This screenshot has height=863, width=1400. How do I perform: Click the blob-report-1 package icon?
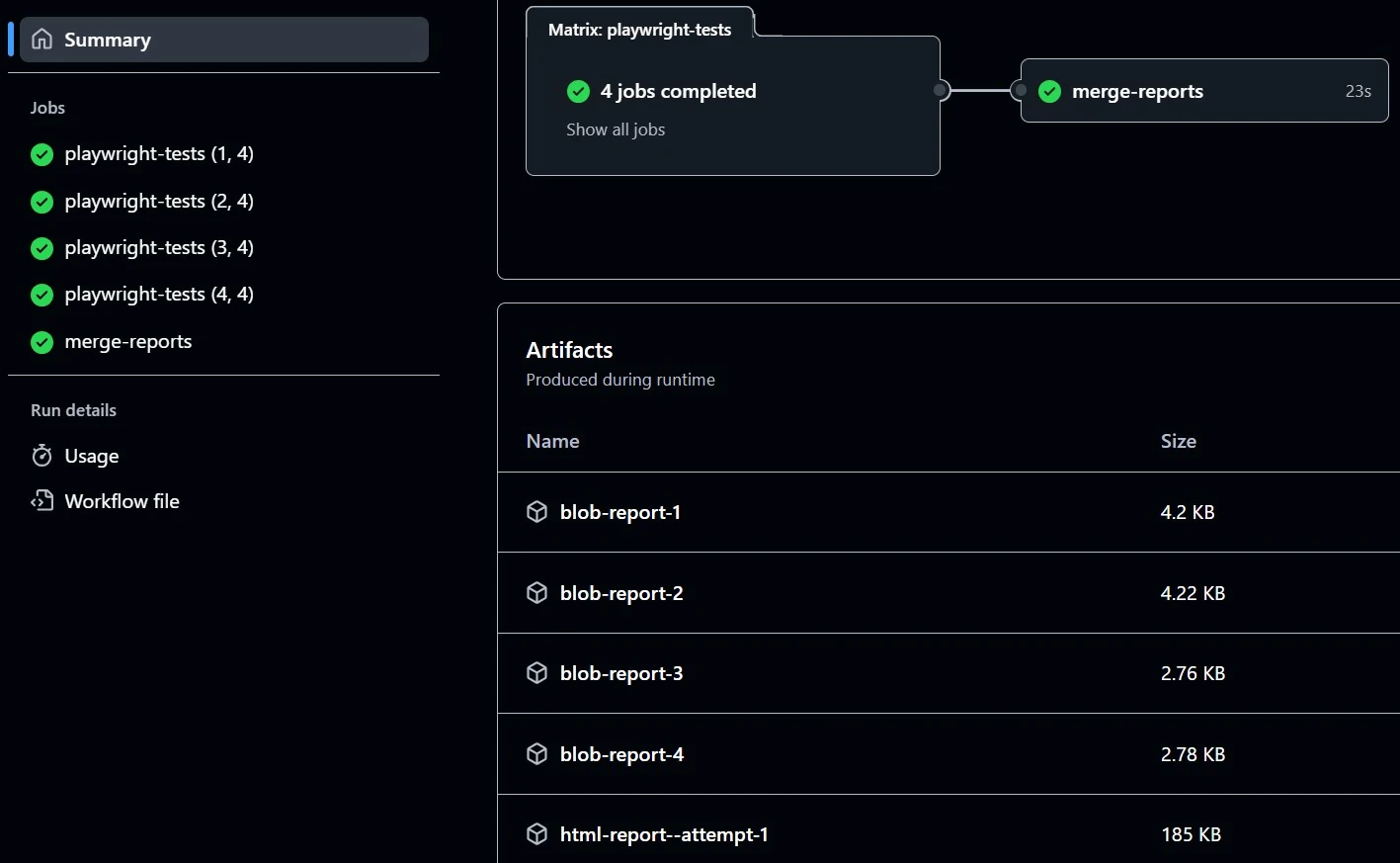pos(536,512)
